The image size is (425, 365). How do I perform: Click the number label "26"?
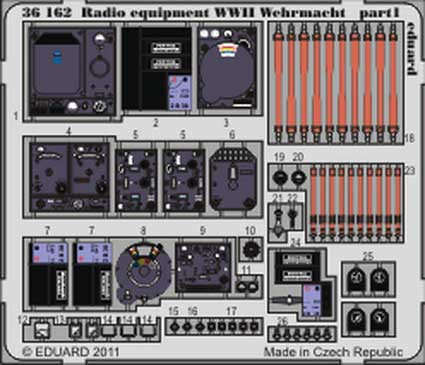(x=282, y=322)
